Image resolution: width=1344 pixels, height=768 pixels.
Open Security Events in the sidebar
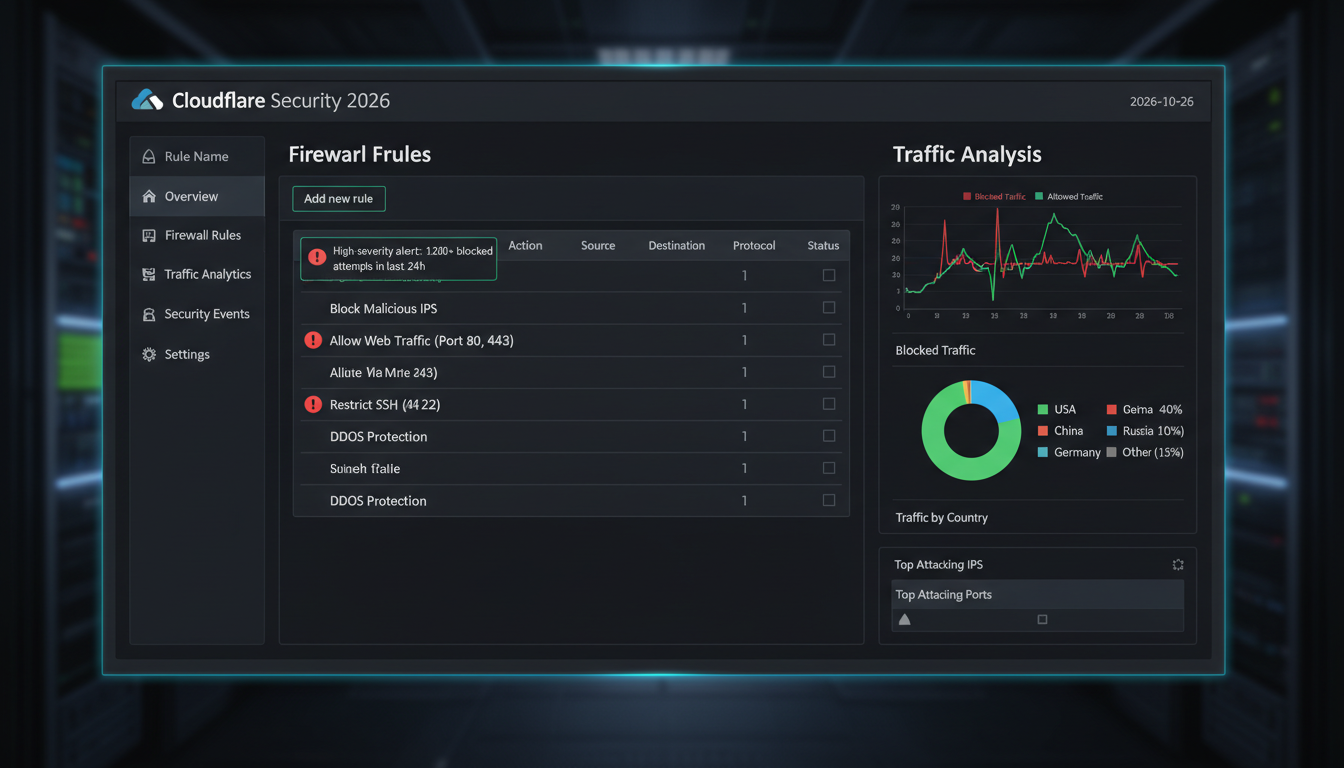(197, 314)
